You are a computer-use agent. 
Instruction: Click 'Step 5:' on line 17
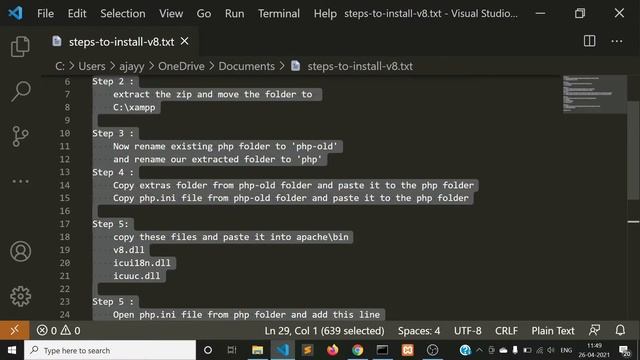pos(110,224)
